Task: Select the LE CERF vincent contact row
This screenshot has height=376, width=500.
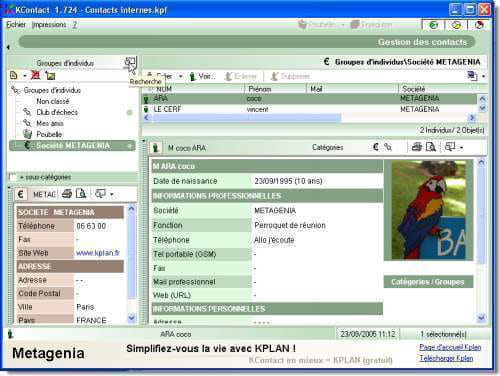Action: tap(309, 109)
